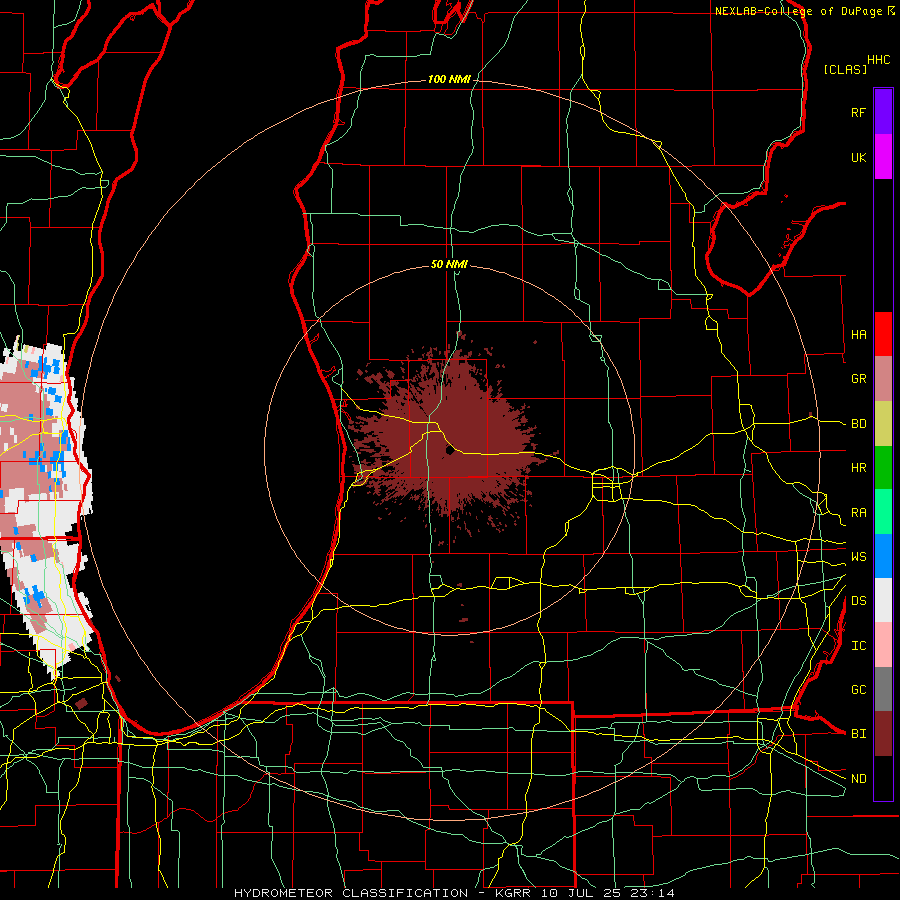Click the HHC product code text
This screenshot has height=900, width=900.
coord(879,60)
